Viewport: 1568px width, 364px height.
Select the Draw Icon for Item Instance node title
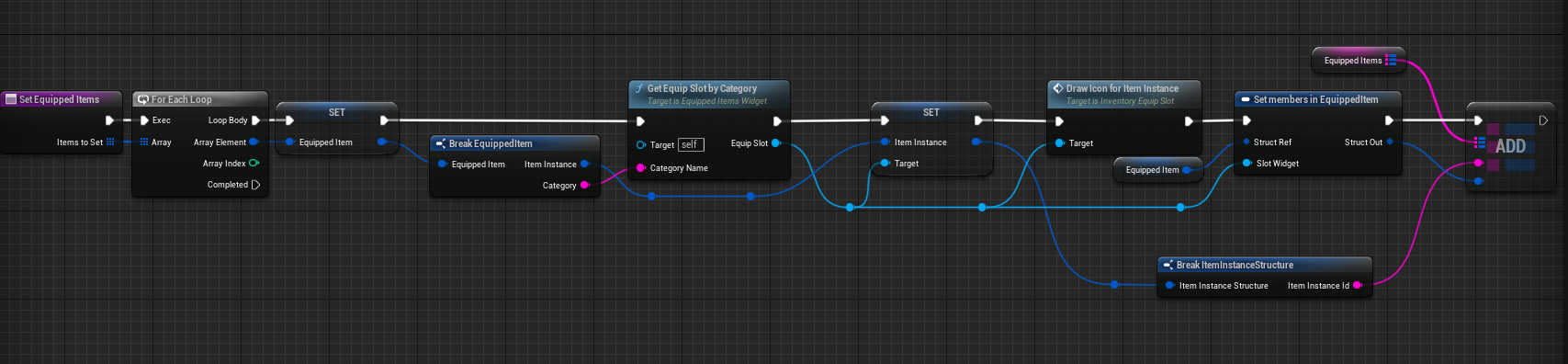pyautogui.click(x=1122, y=88)
